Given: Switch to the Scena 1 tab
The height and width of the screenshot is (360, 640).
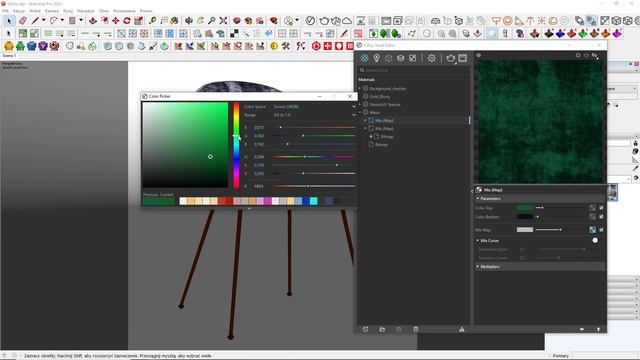Looking at the screenshot, I should (x=9, y=56).
